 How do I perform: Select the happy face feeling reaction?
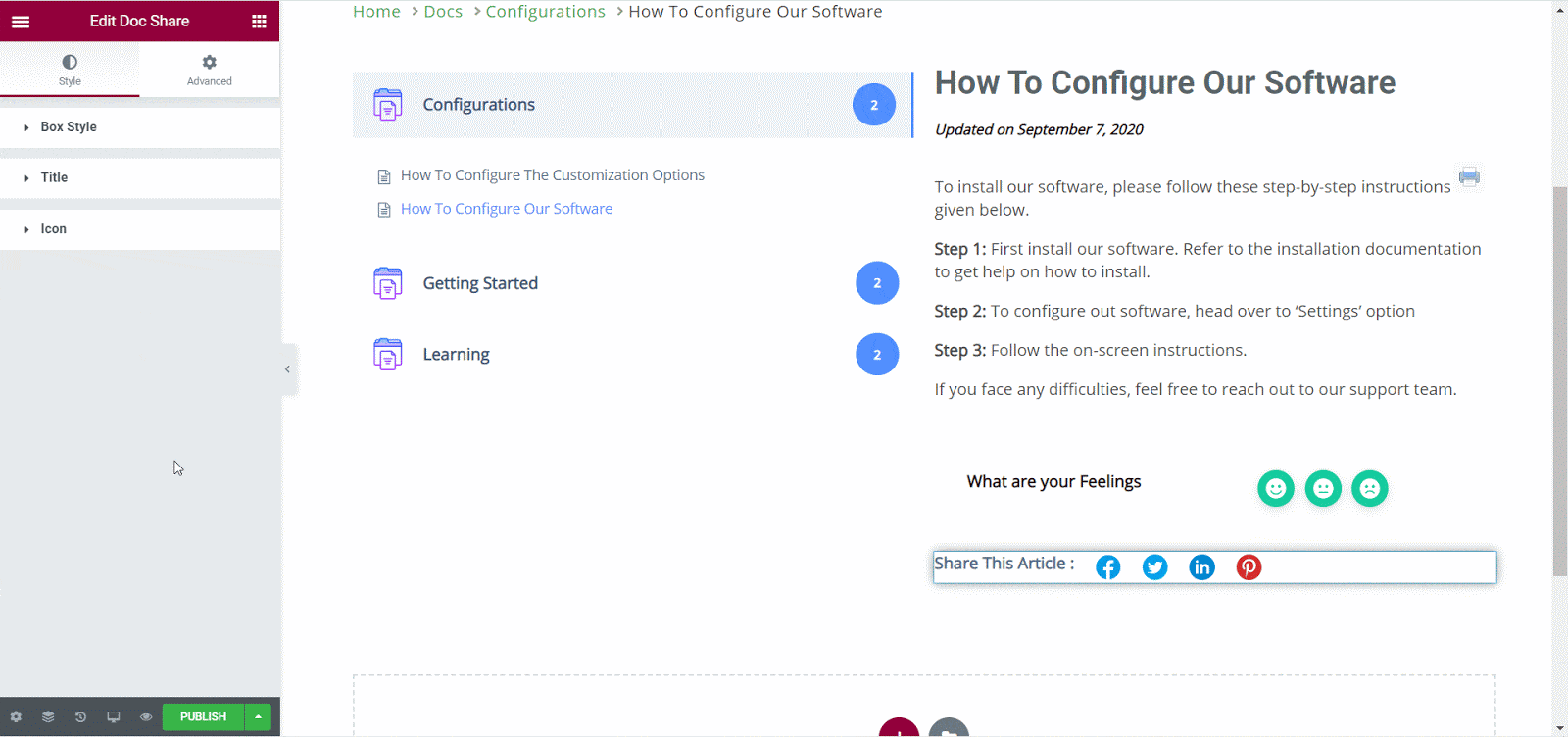pyautogui.click(x=1275, y=488)
